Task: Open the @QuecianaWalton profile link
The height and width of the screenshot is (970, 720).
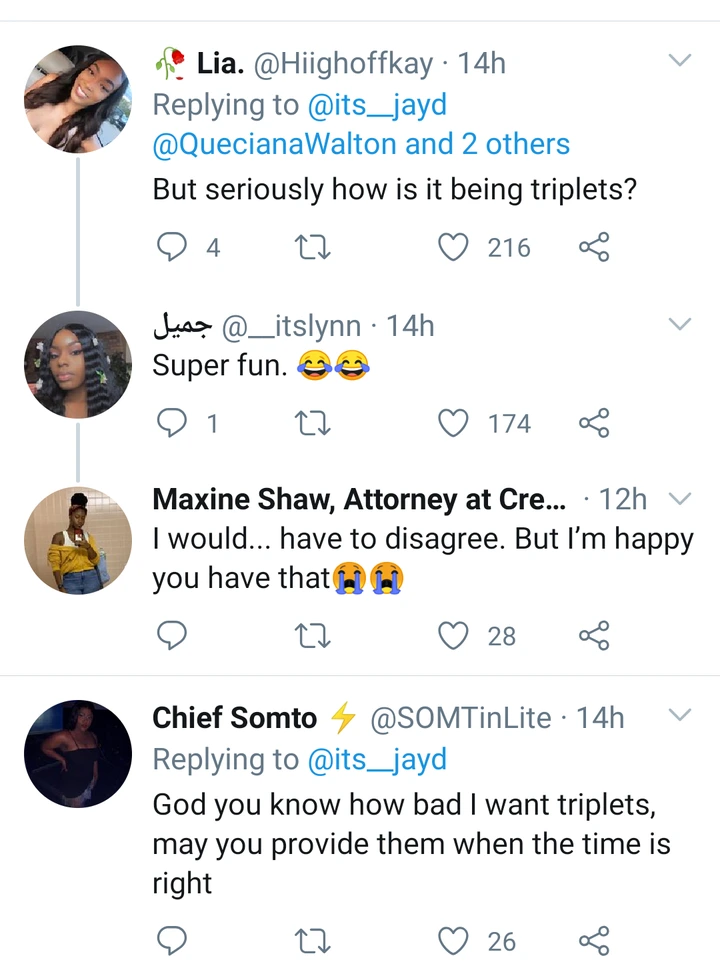Action: pos(274,144)
